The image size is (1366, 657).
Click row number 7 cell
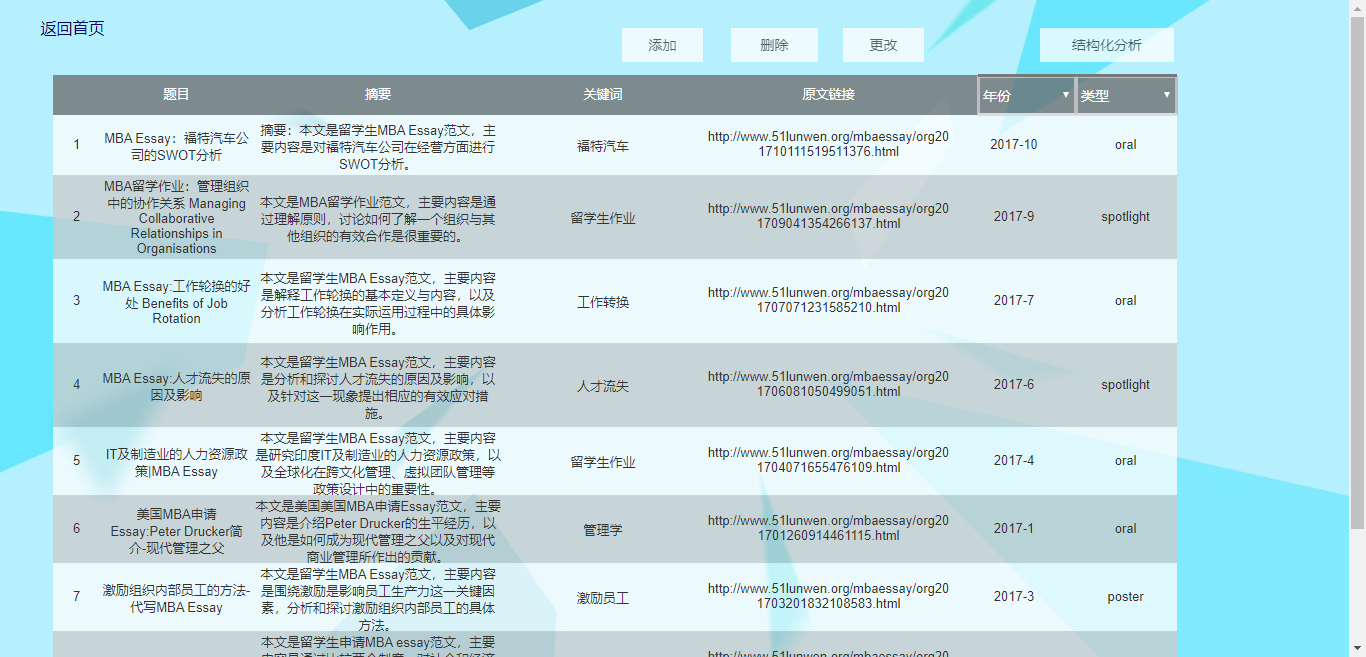[76, 597]
